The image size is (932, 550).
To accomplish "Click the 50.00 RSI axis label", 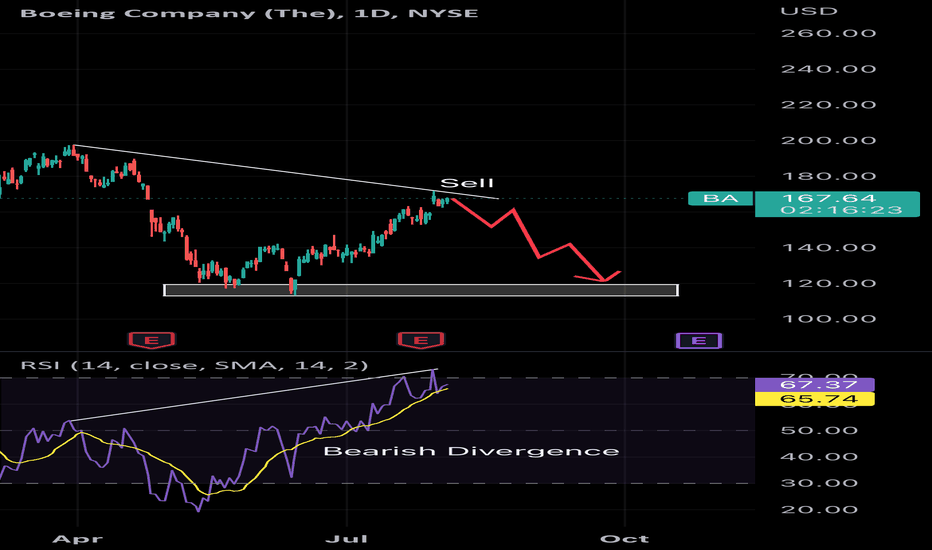I will coord(819,430).
